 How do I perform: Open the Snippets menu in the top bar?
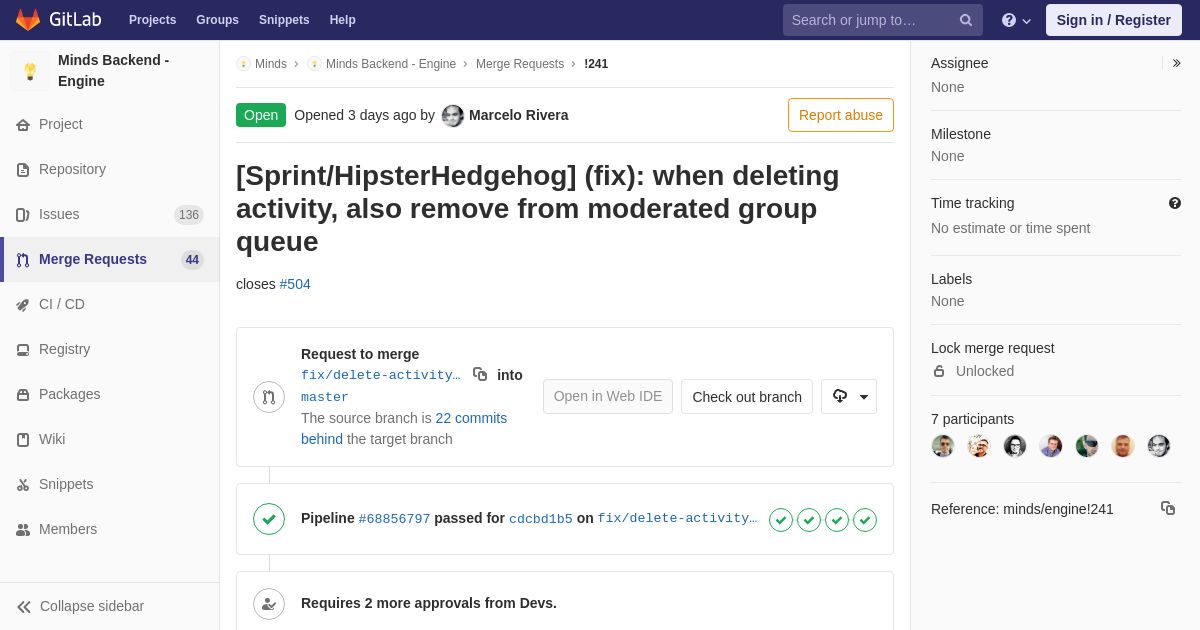click(x=284, y=20)
